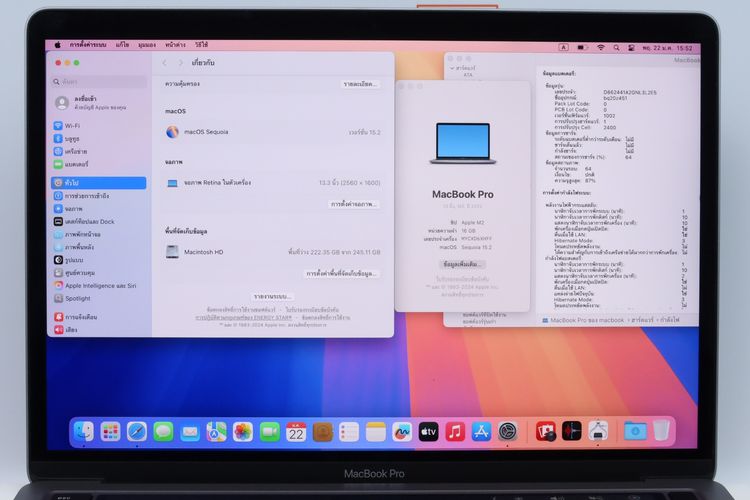Open Network (เครือข่าย) in the sidebar
The image size is (750, 500).
99,151
